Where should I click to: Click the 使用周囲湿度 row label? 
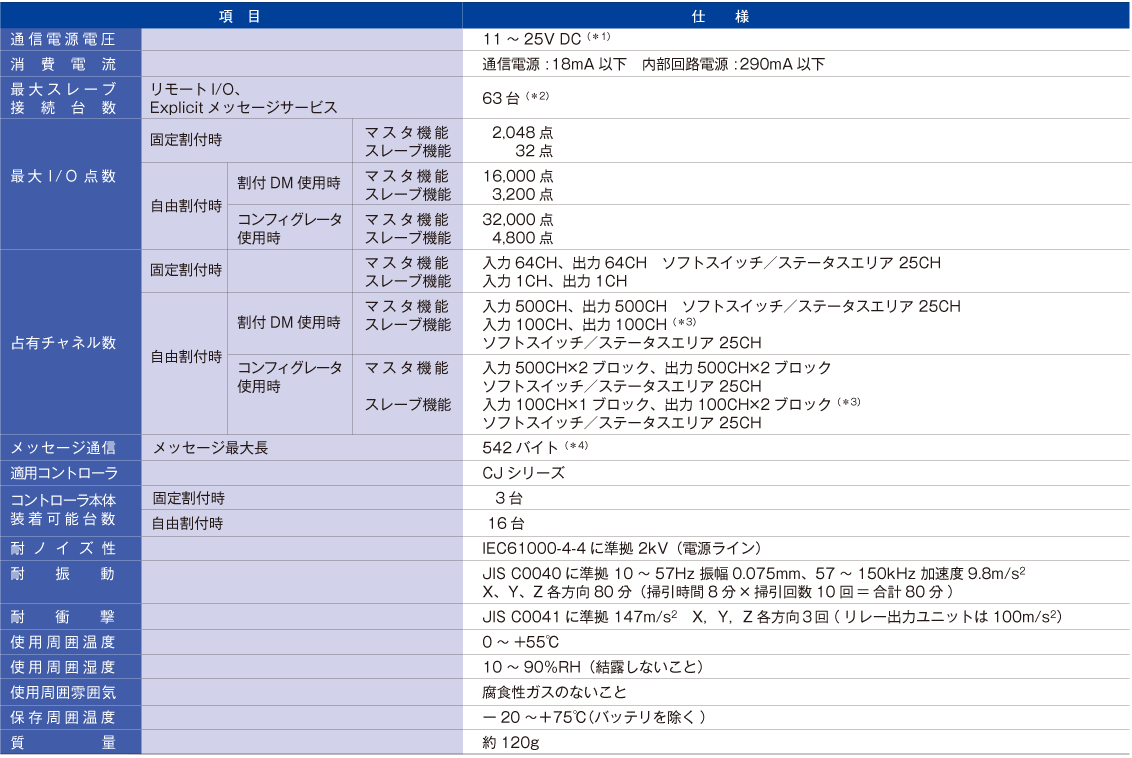click(x=63, y=667)
